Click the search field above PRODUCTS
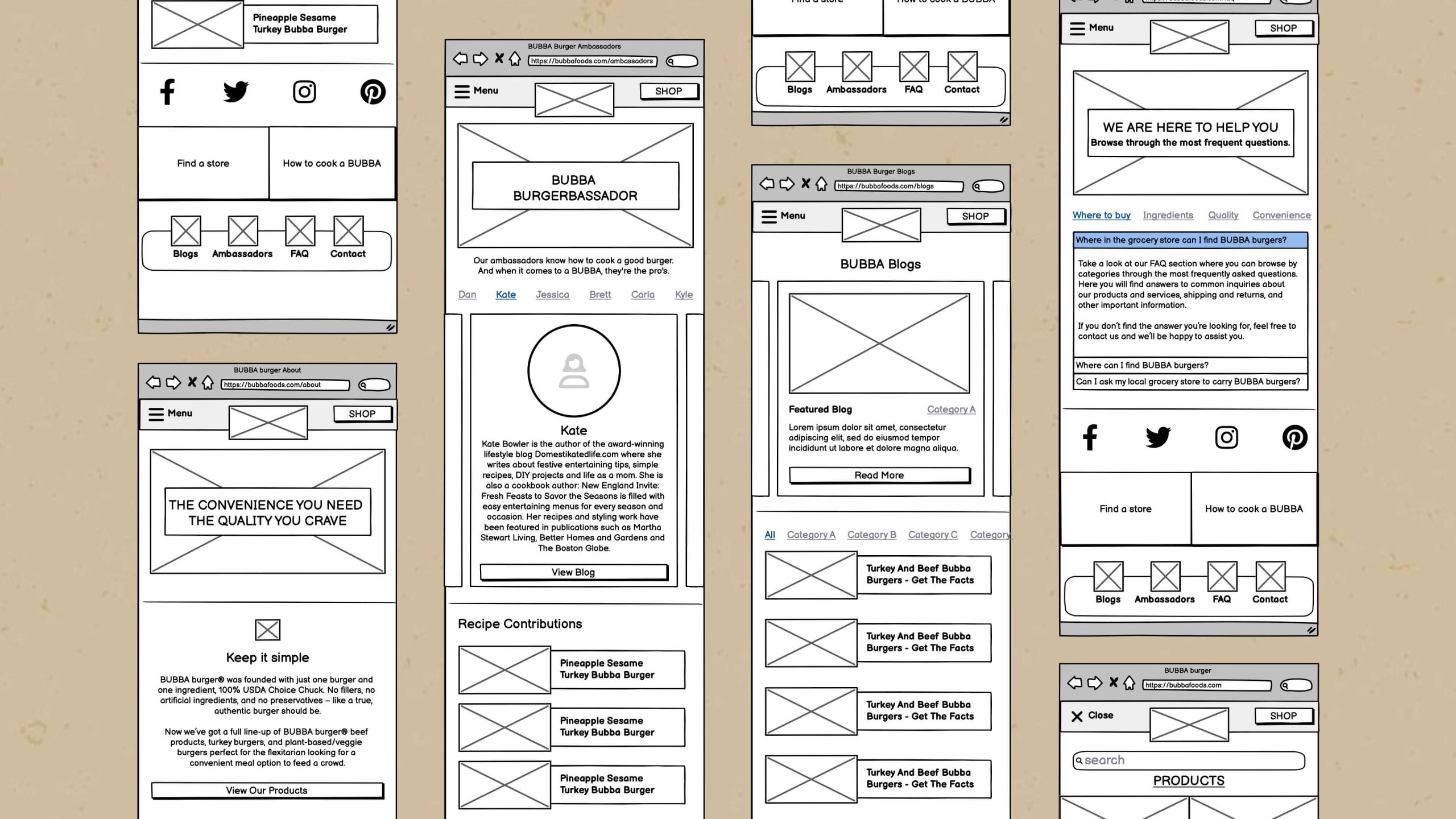 pyautogui.click(x=1189, y=760)
